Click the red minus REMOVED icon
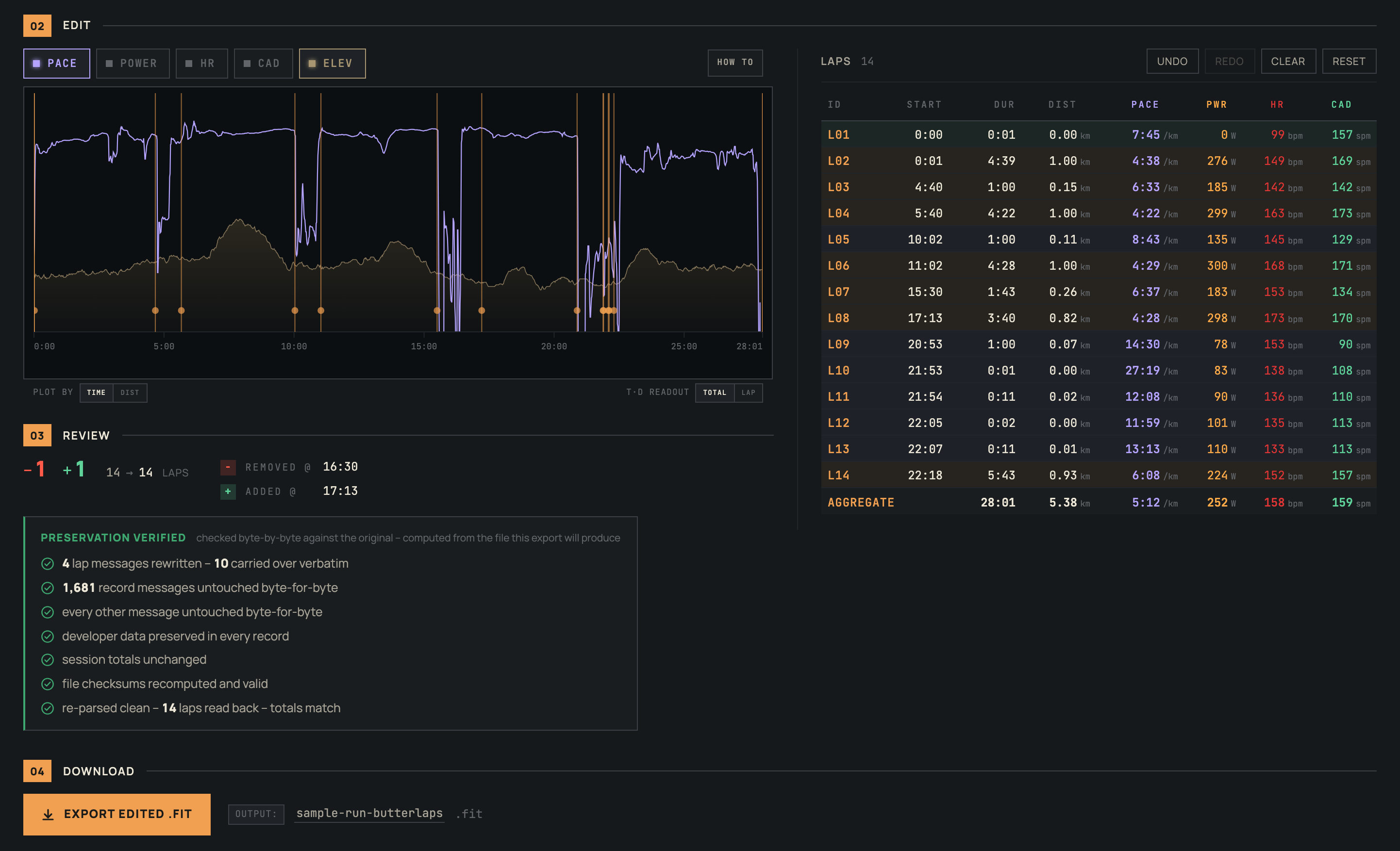The width and height of the screenshot is (1400, 851). coord(228,467)
